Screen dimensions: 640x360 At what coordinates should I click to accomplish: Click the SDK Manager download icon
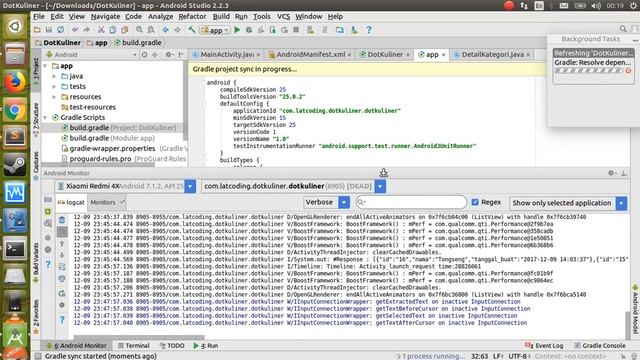point(354,30)
